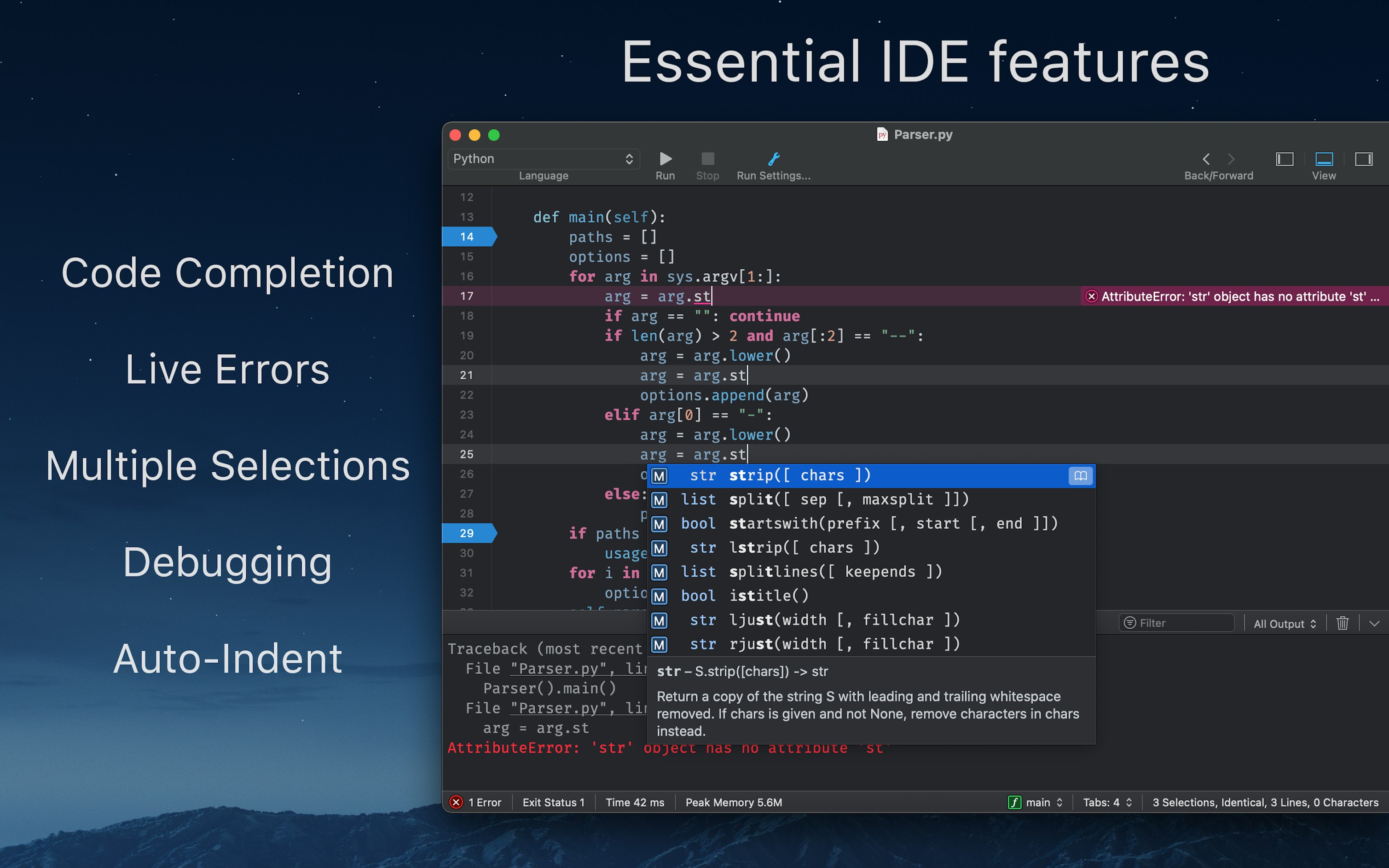Select line number 17 in the gutter
This screenshot has height=868, width=1389.
pos(467,296)
